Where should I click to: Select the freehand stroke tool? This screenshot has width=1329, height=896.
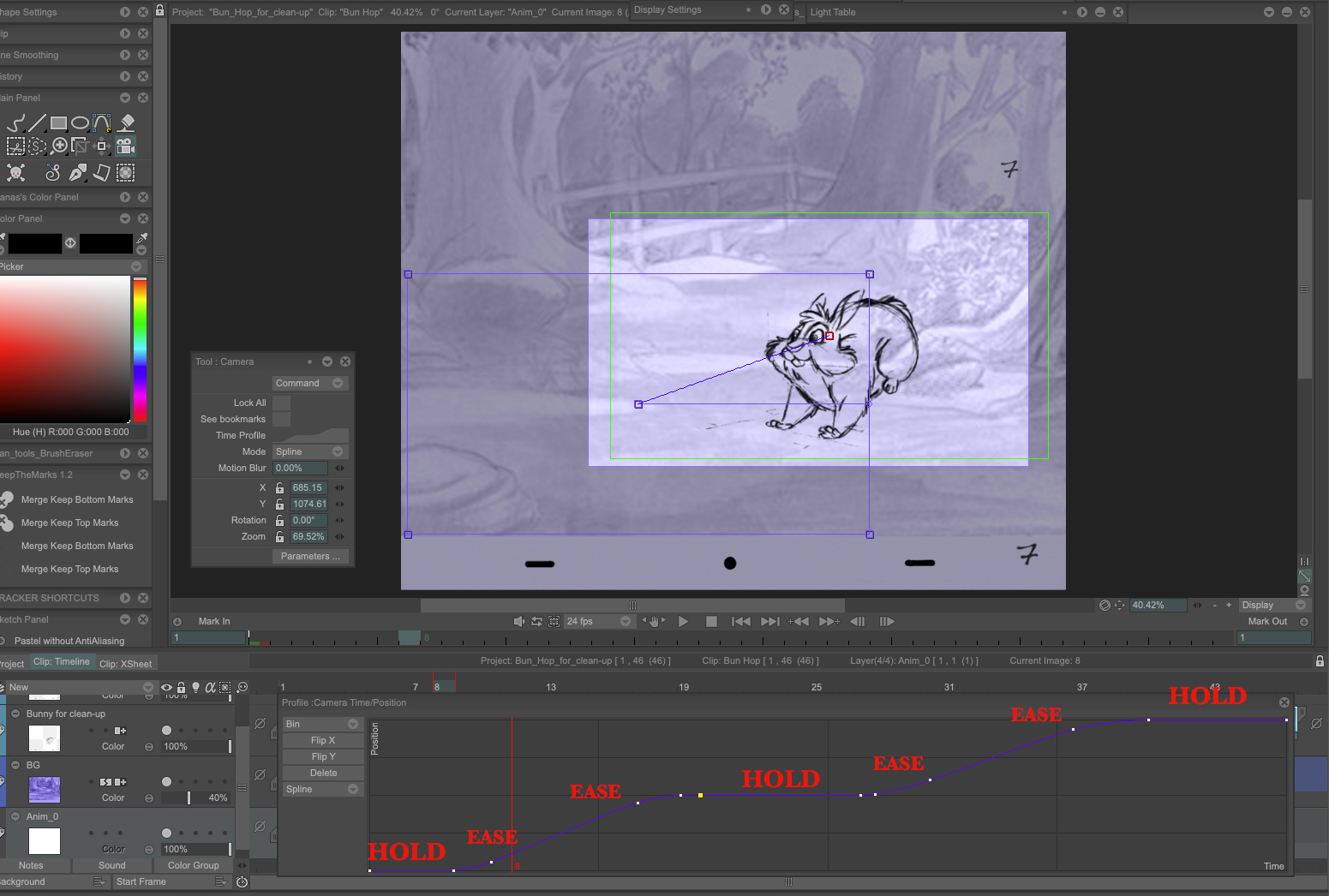pyautogui.click(x=15, y=123)
